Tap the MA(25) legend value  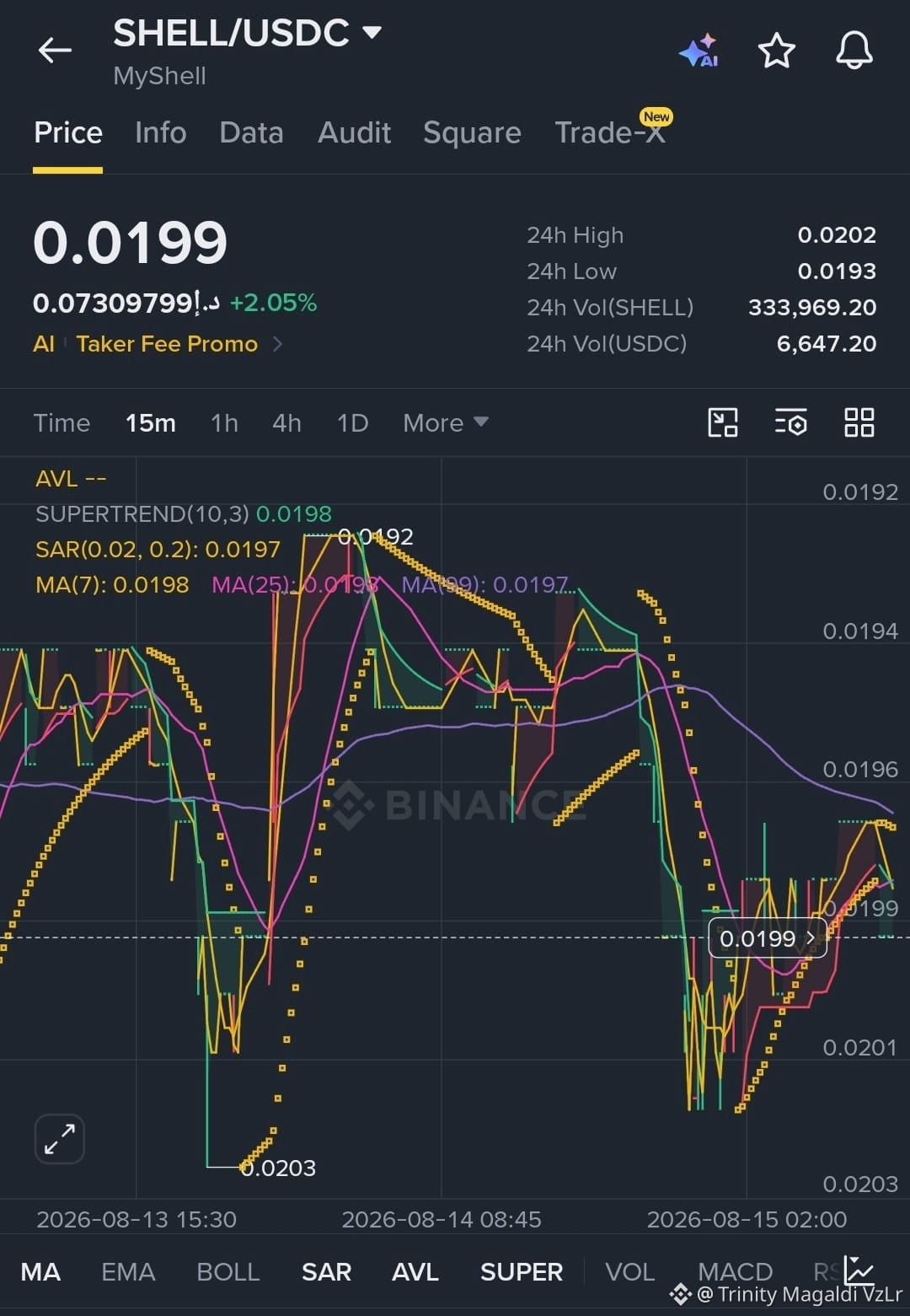295,584
